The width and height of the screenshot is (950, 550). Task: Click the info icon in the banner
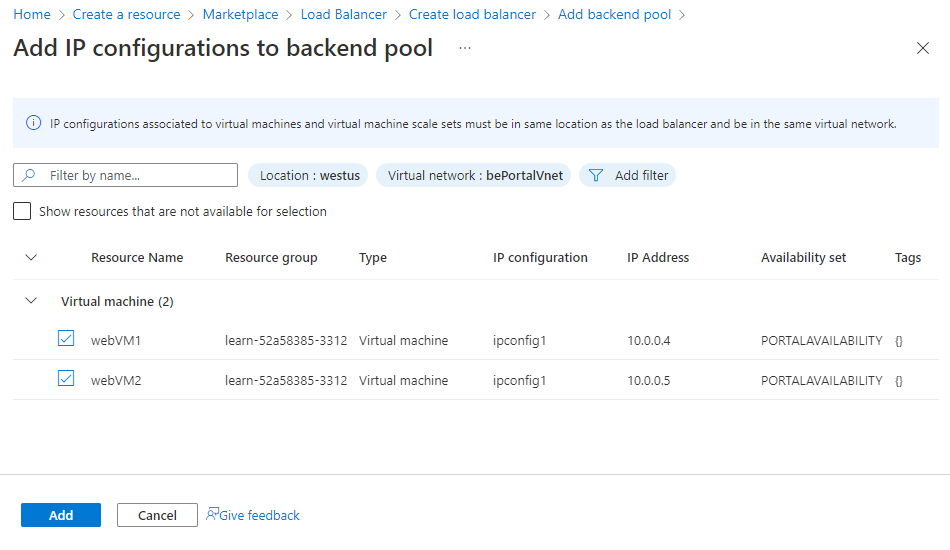click(x=33, y=123)
